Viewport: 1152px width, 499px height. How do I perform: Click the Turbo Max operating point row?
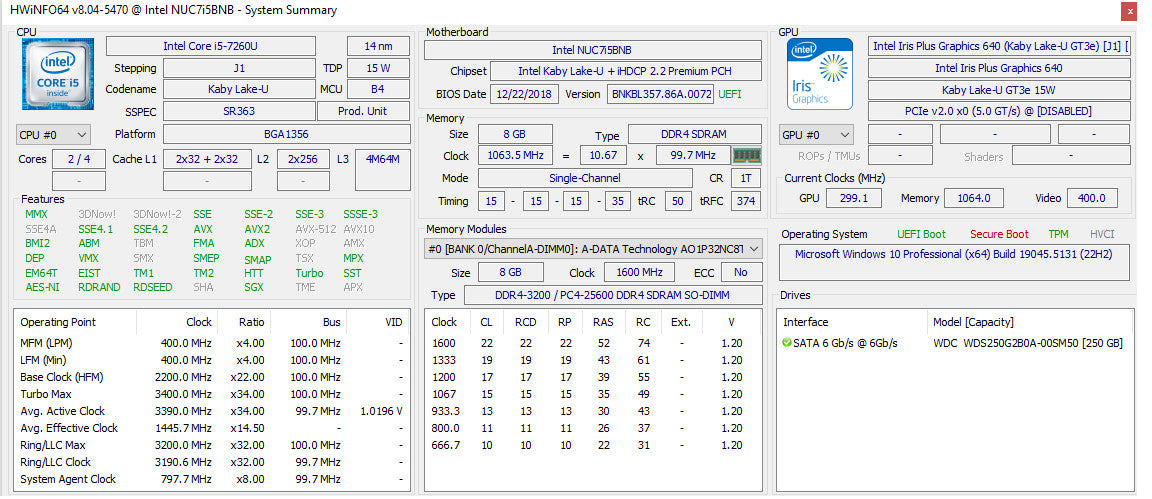[x=212, y=394]
